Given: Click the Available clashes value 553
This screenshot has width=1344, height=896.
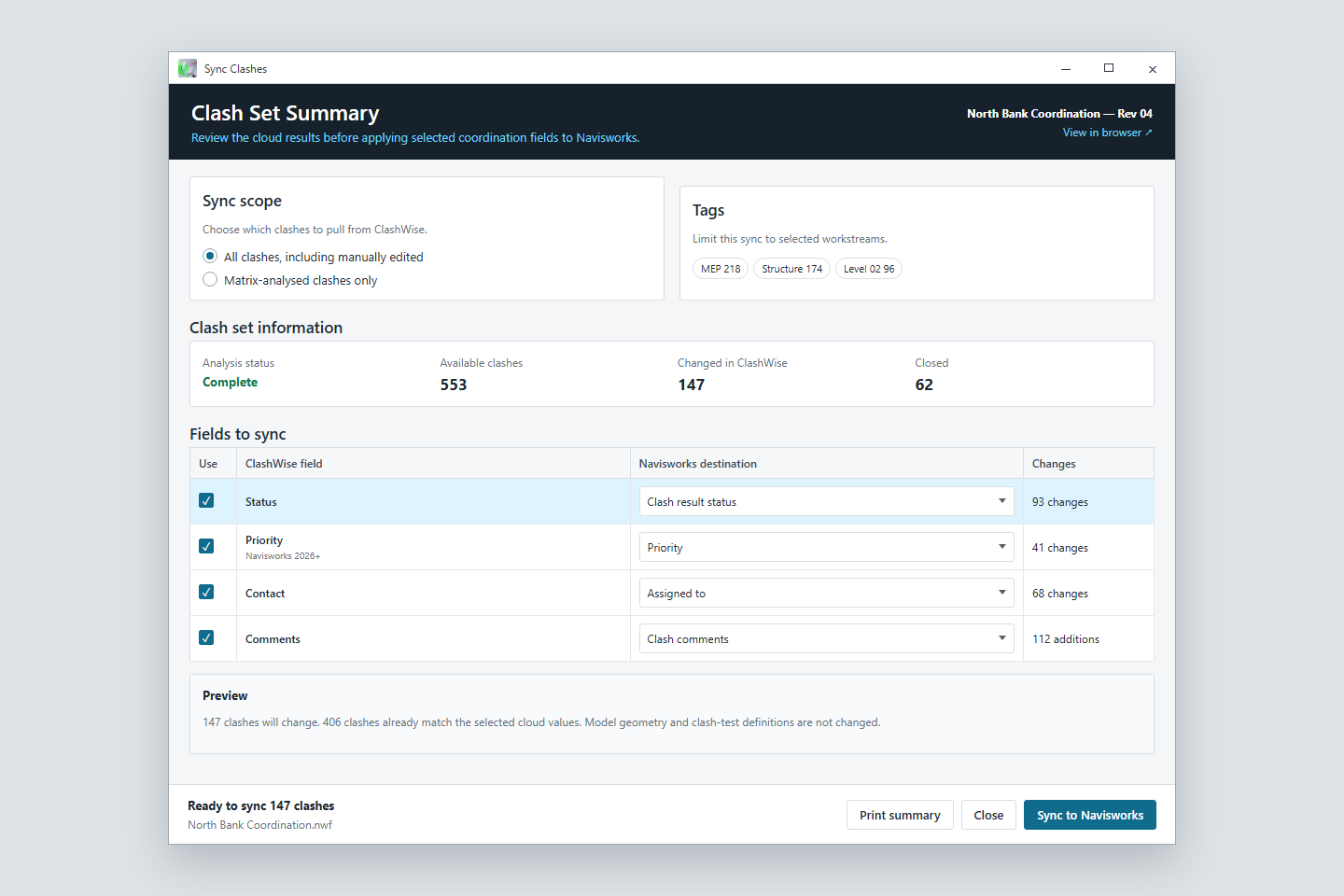Looking at the screenshot, I should point(454,385).
